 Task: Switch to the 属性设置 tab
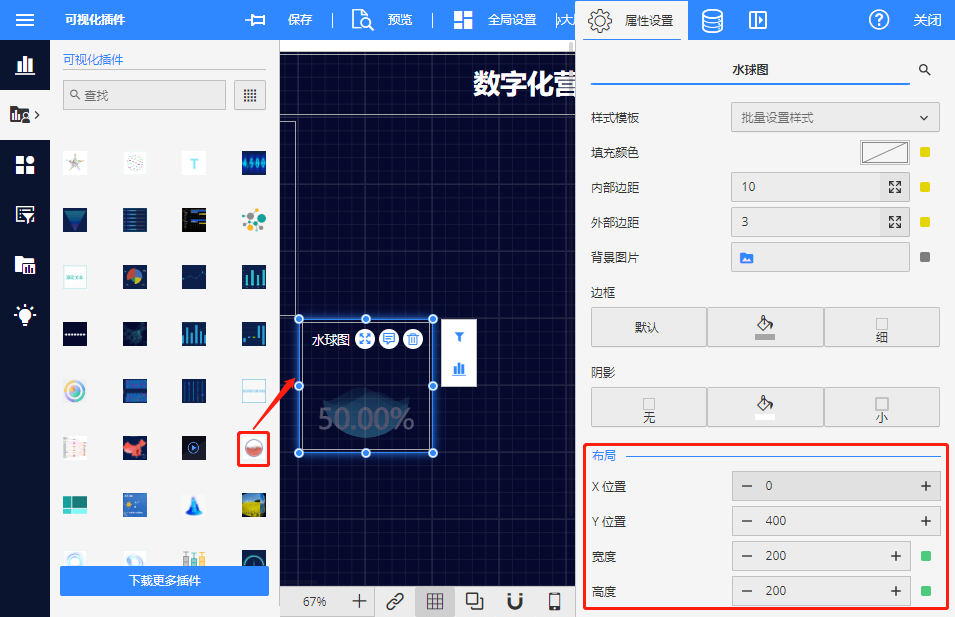click(632, 20)
